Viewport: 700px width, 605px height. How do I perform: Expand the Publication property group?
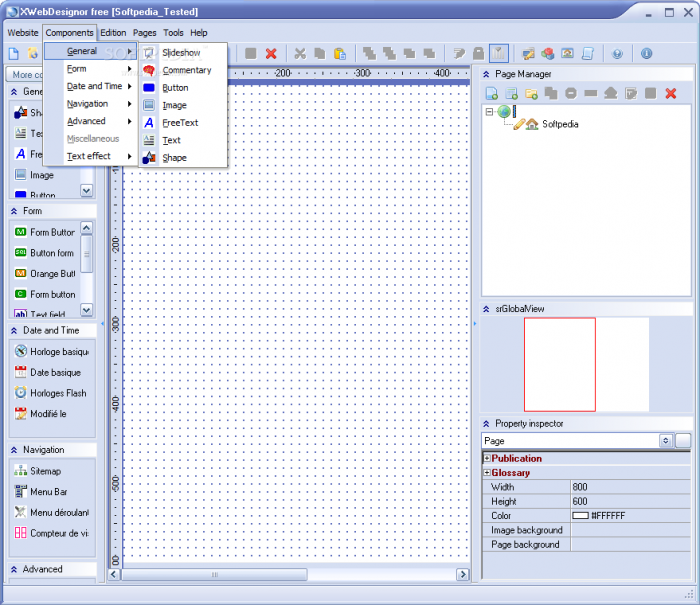click(487, 459)
